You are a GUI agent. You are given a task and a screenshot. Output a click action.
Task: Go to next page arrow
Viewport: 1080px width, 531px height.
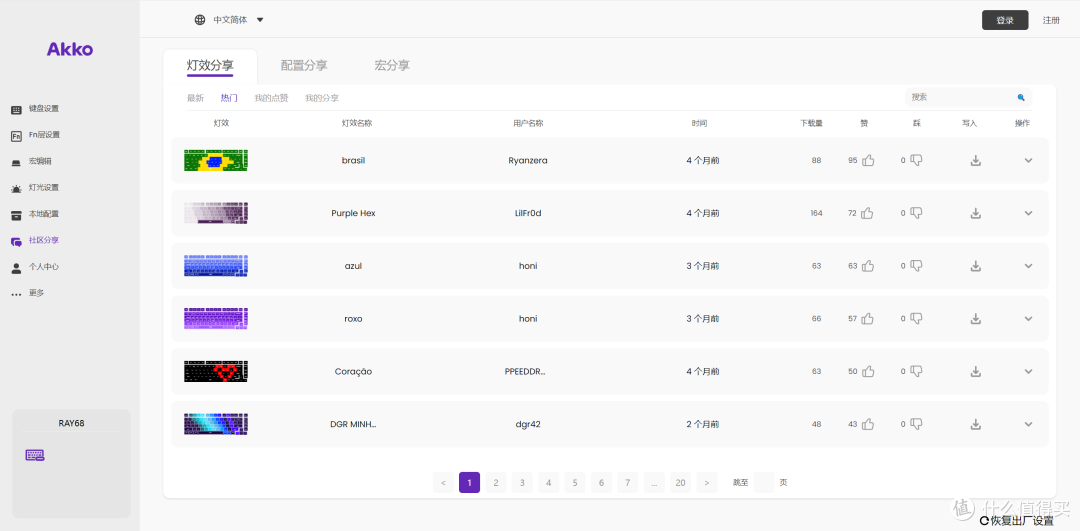pyautogui.click(x=707, y=483)
